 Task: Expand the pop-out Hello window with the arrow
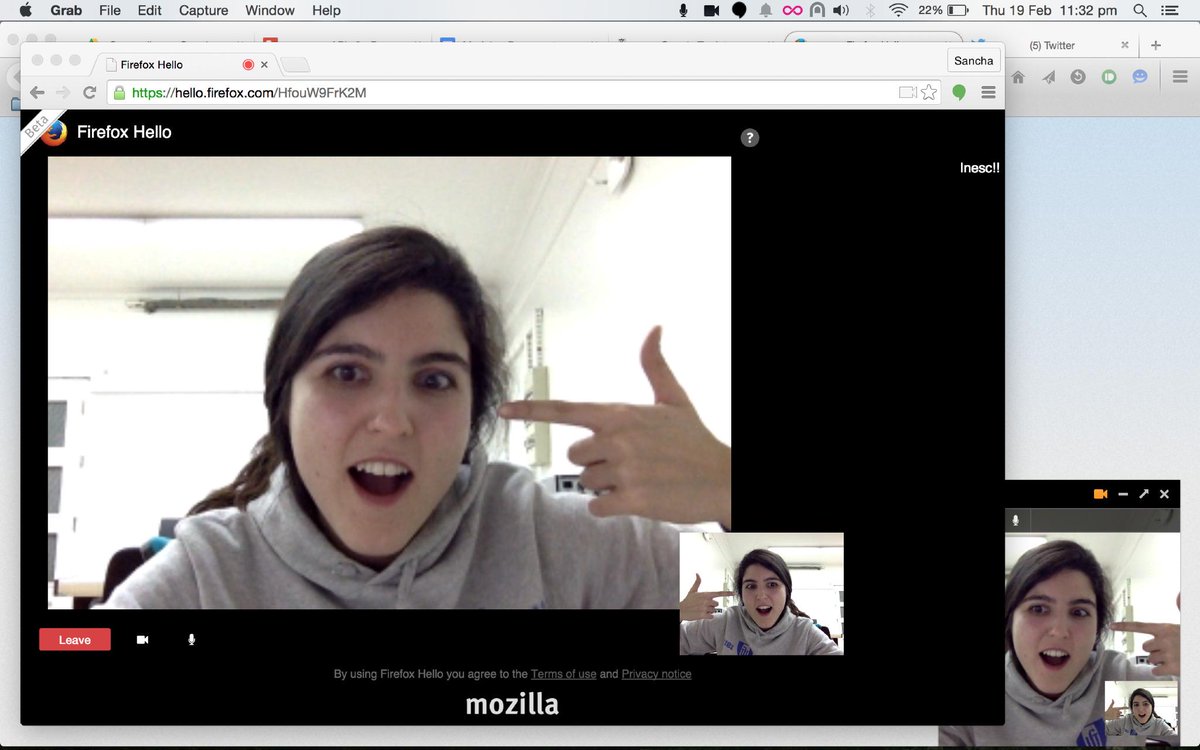click(1143, 493)
